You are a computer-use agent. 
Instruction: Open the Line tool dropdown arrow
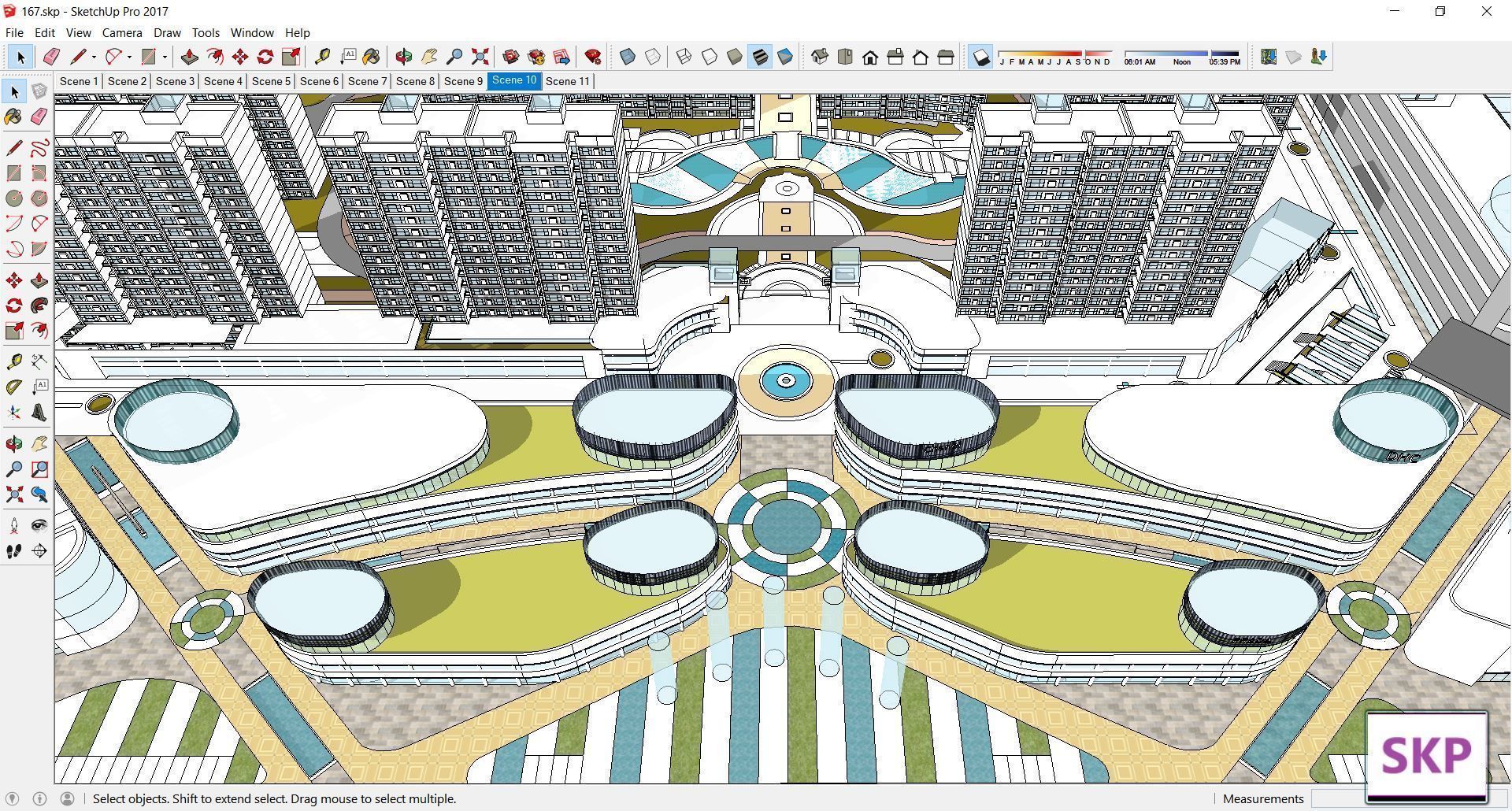coord(94,57)
